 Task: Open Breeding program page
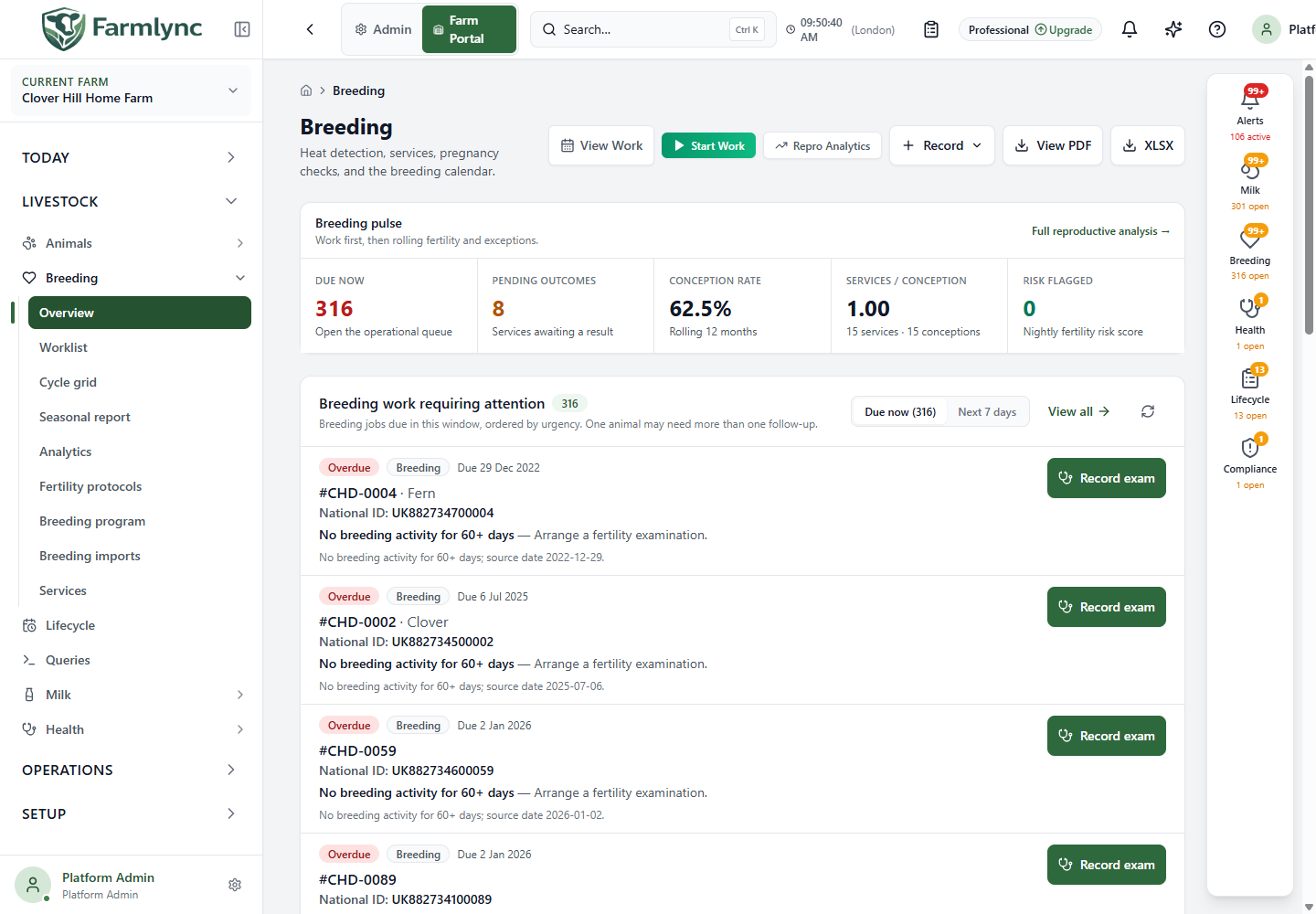click(140, 521)
